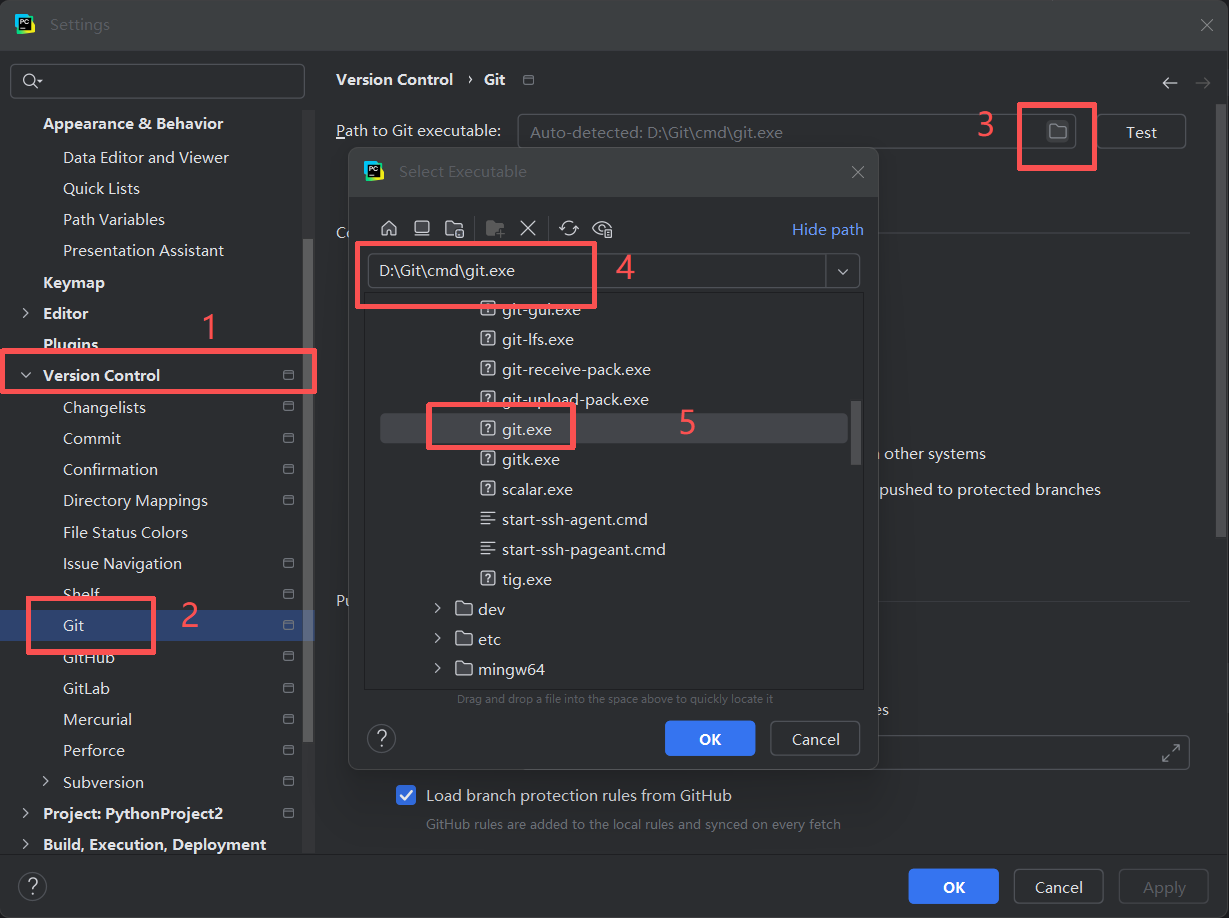Image resolution: width=1229 pixels, height=918 pixels.
Task: Click the Delete (X) toolbar icon in file dialog
Action: 528,228
